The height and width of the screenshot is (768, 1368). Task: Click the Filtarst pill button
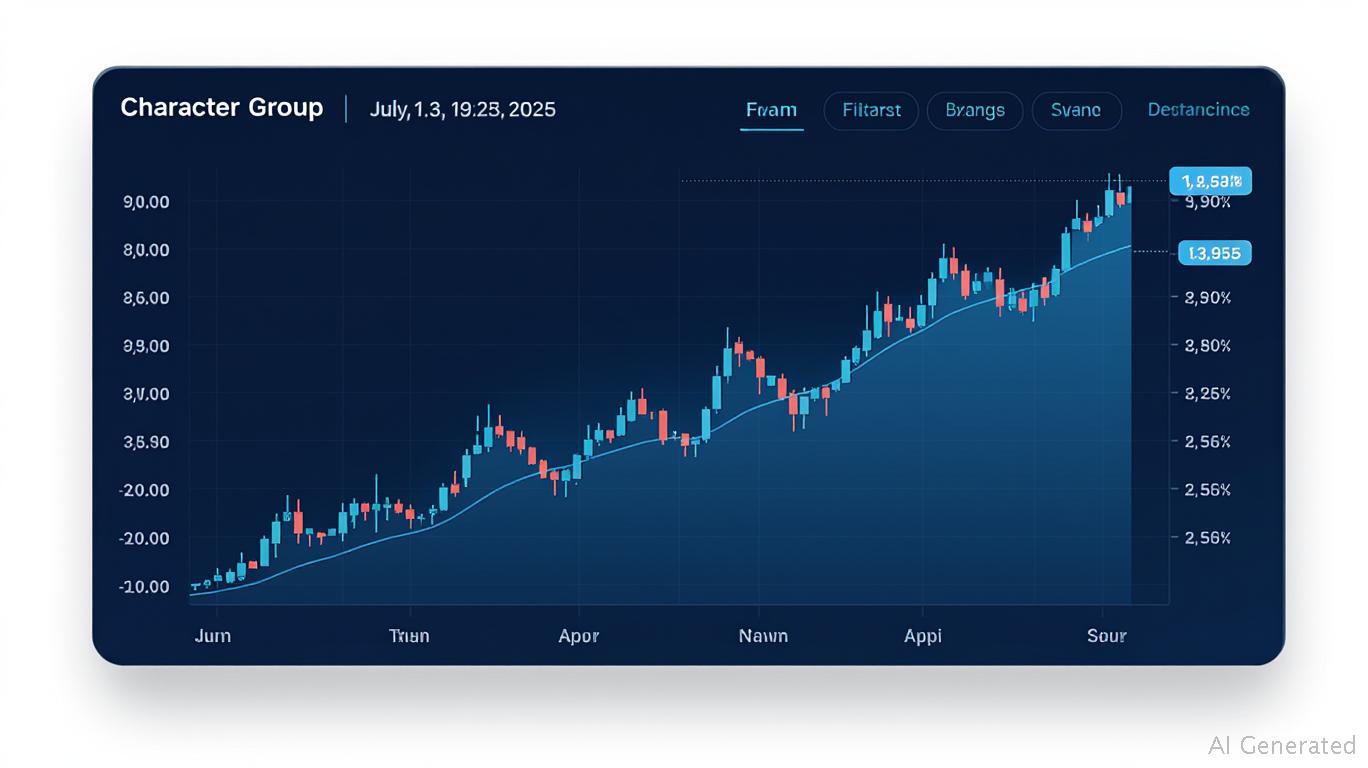pos(871,110)
